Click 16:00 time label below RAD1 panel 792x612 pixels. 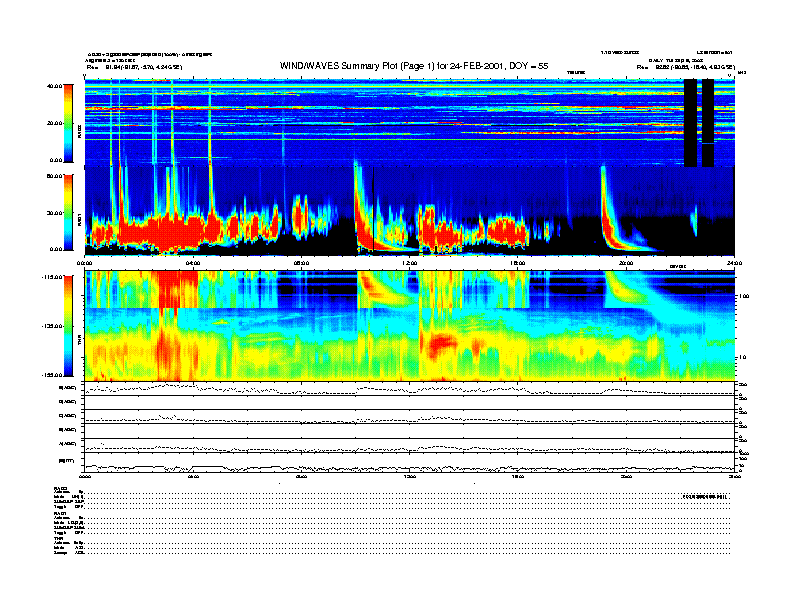click(x=518, y=263)
